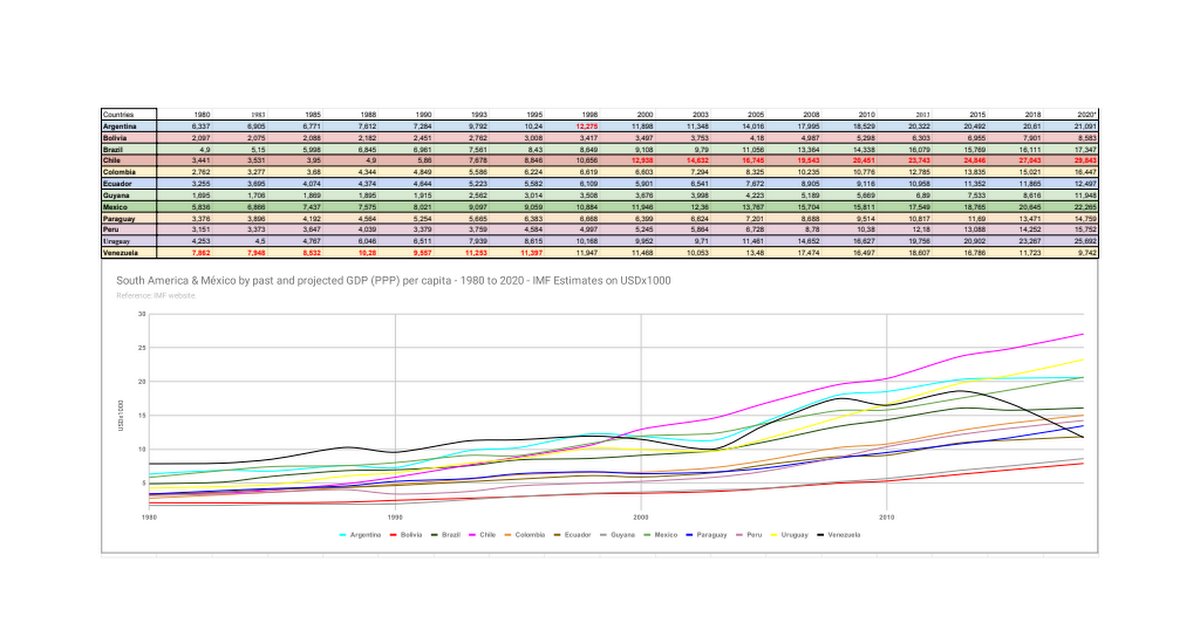Click the Uruguay legend entry

793,535
